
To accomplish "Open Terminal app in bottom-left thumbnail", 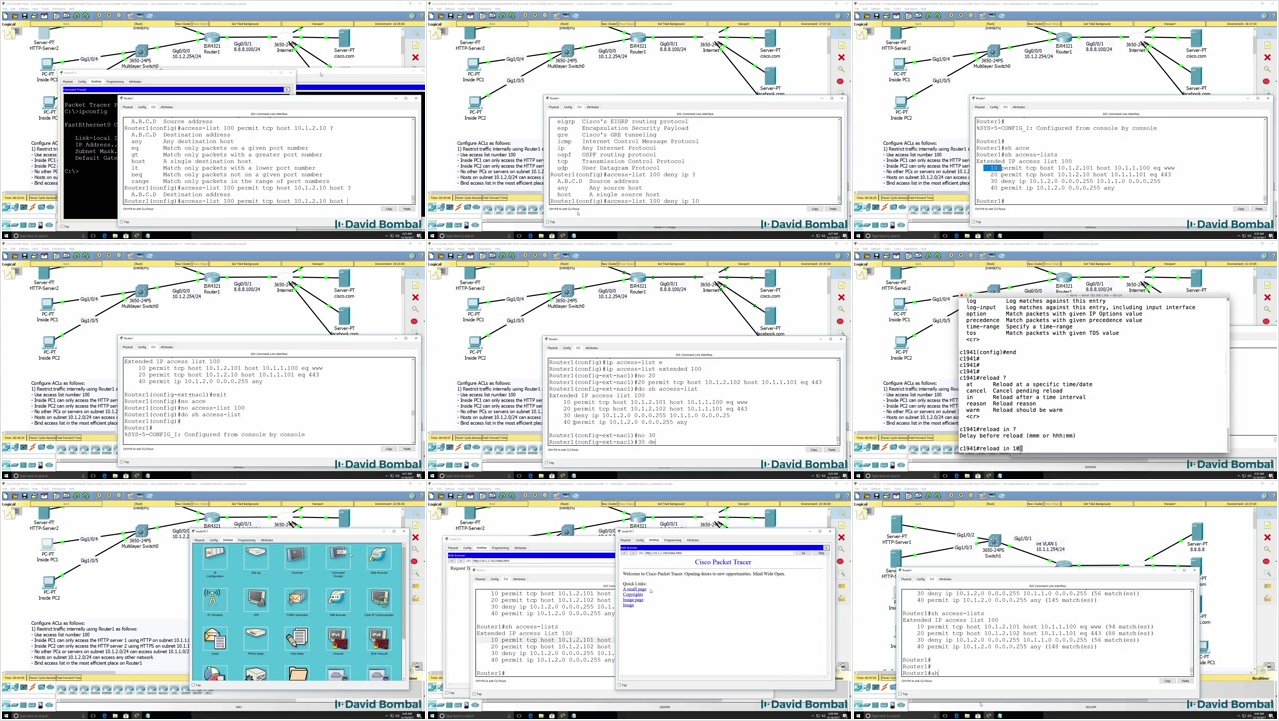I will point(297,558).
